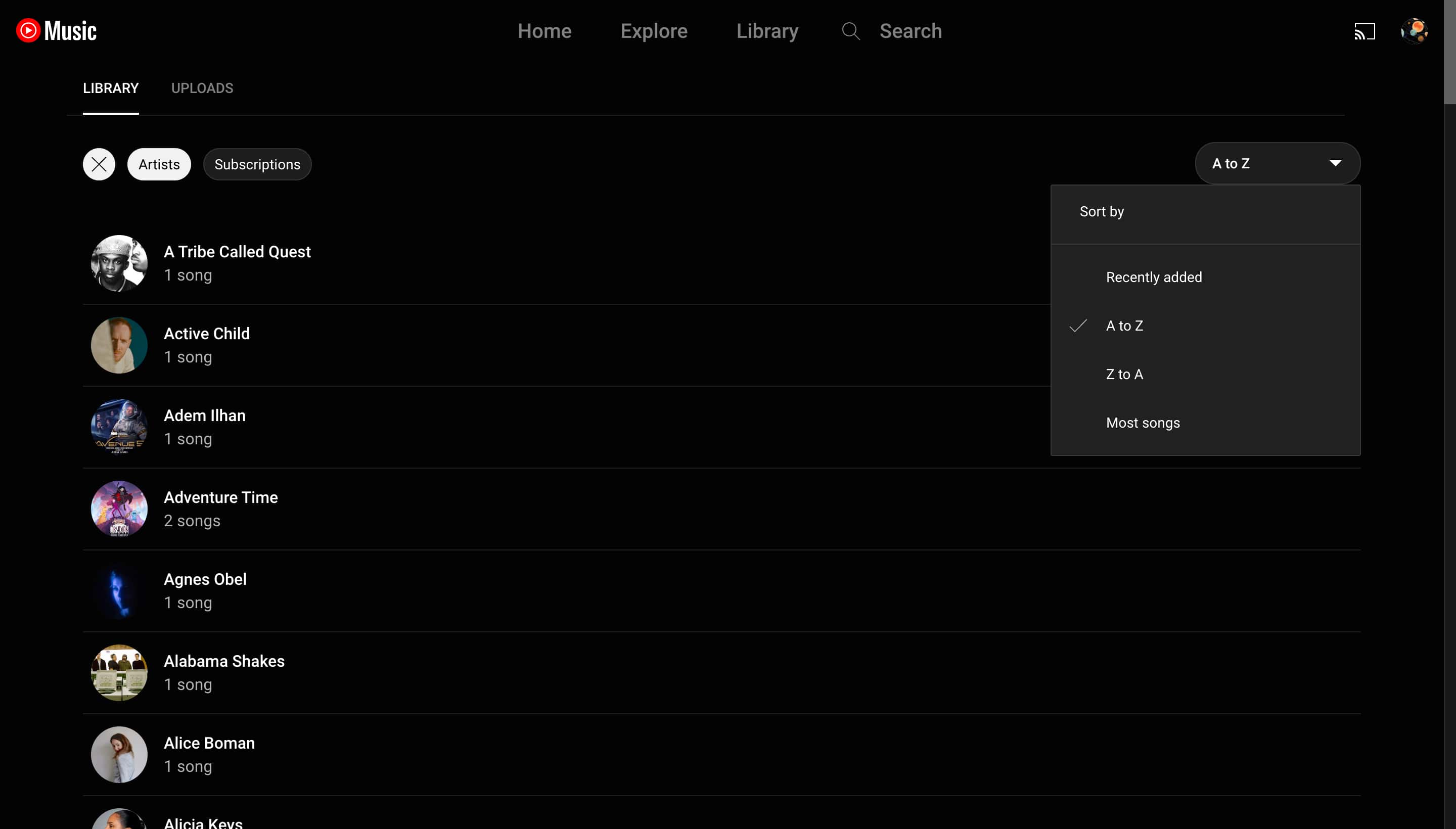Open Home in top navigation
Image resolution: width=1456 pixels, height=829 pixels.
coord(544,31)
